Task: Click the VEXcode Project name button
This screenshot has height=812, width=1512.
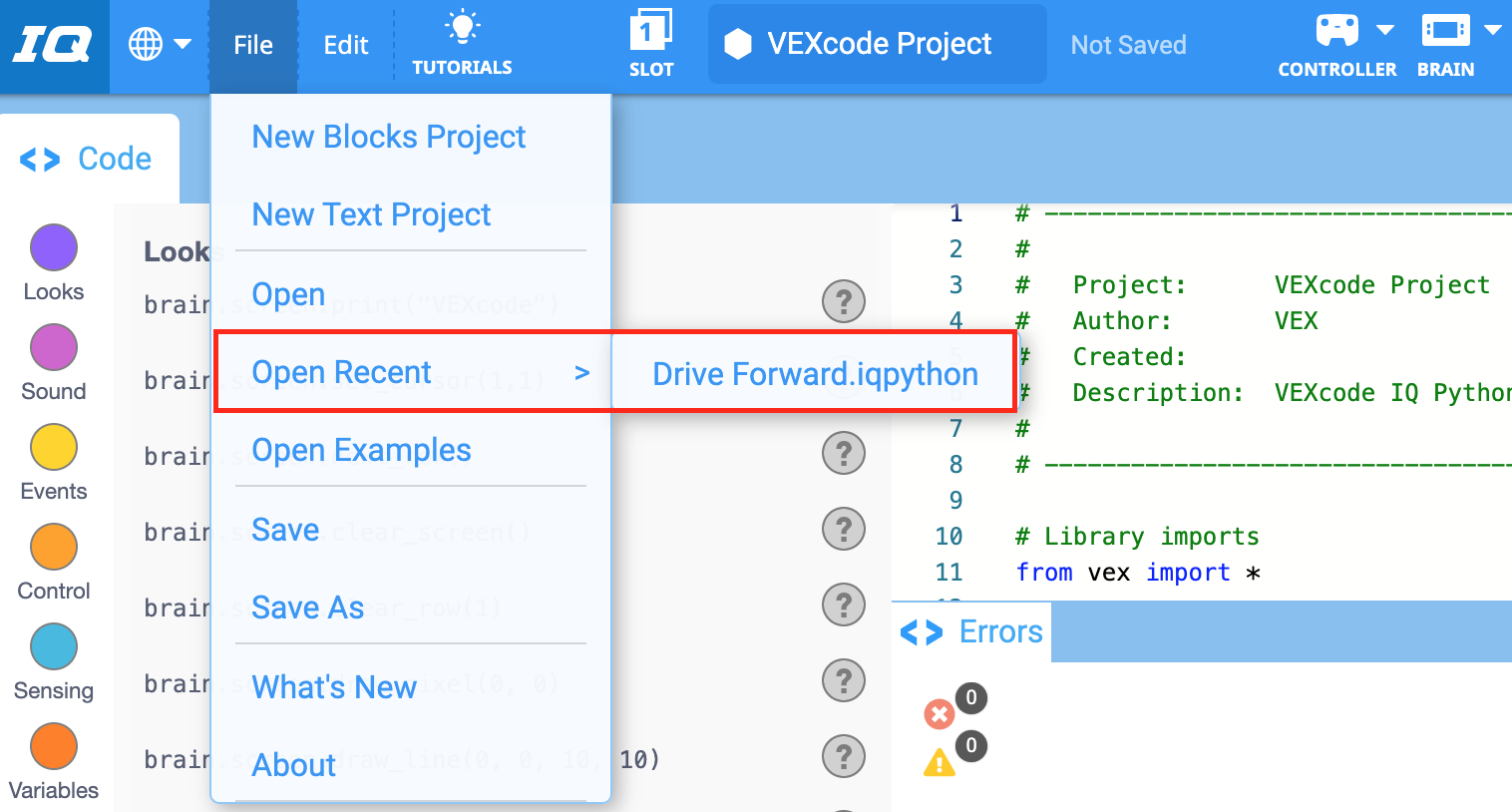Action: point(878,44)
